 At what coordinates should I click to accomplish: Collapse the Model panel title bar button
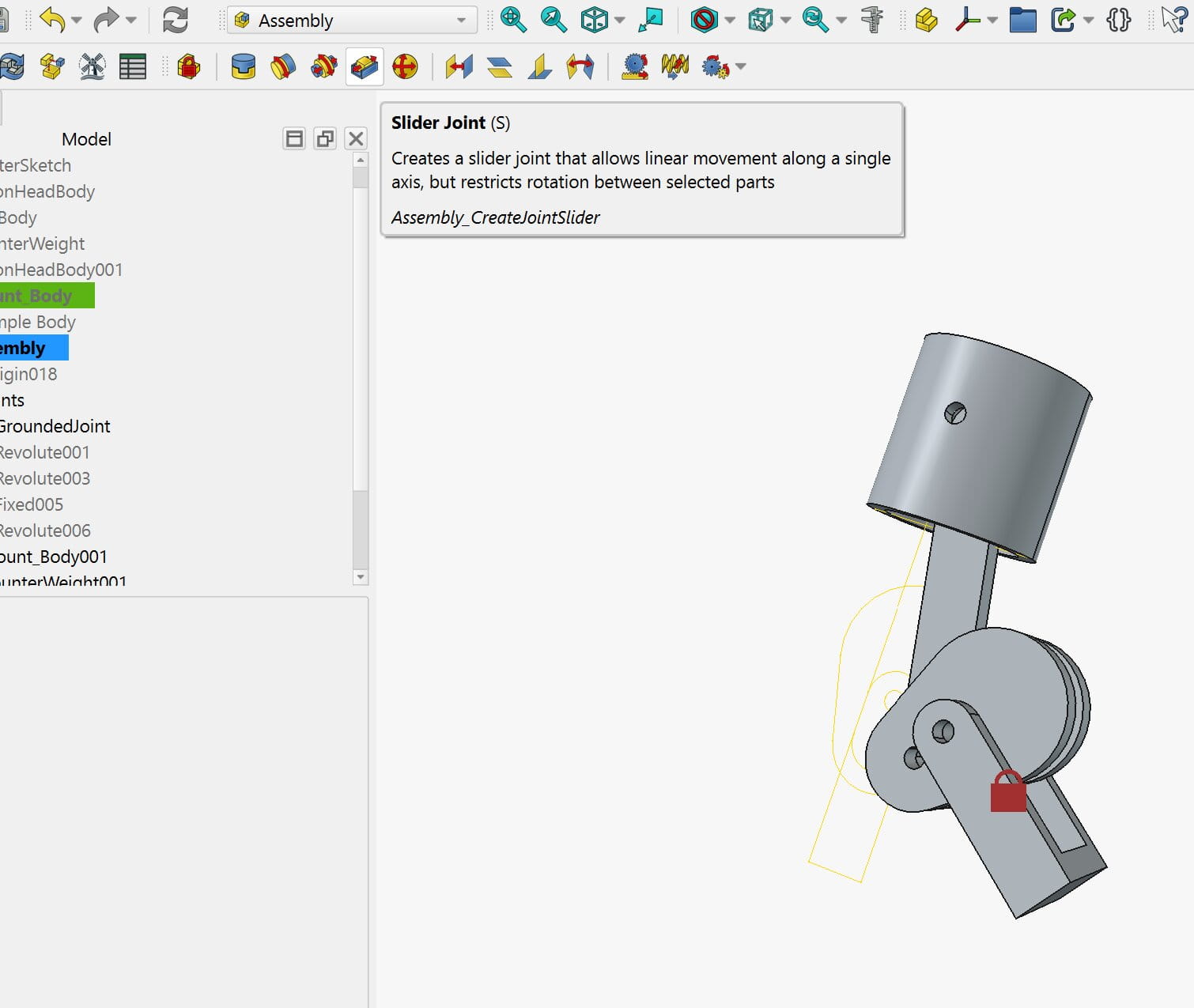tap(294, 139)
